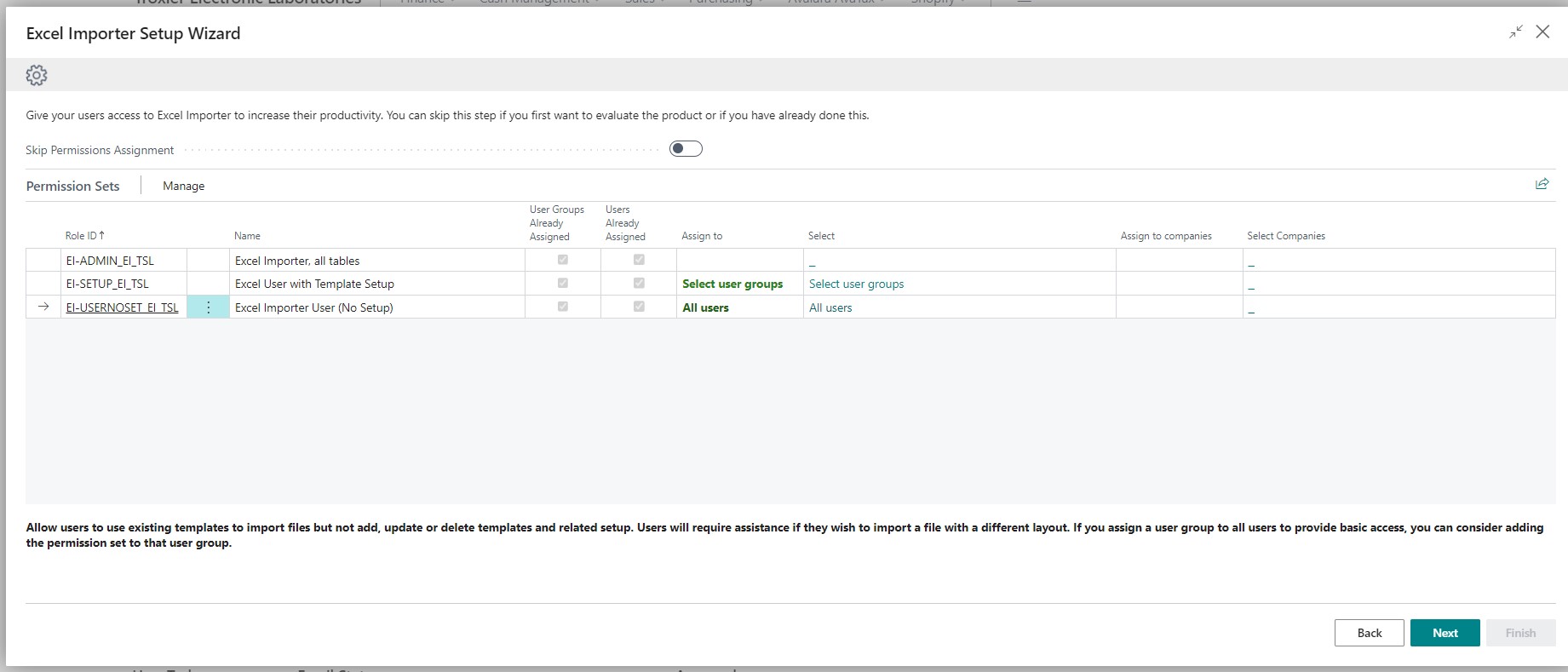The height and width of the screenshot is (672, 1568).
Task: Open the Select user groups link
Action: 856,284
